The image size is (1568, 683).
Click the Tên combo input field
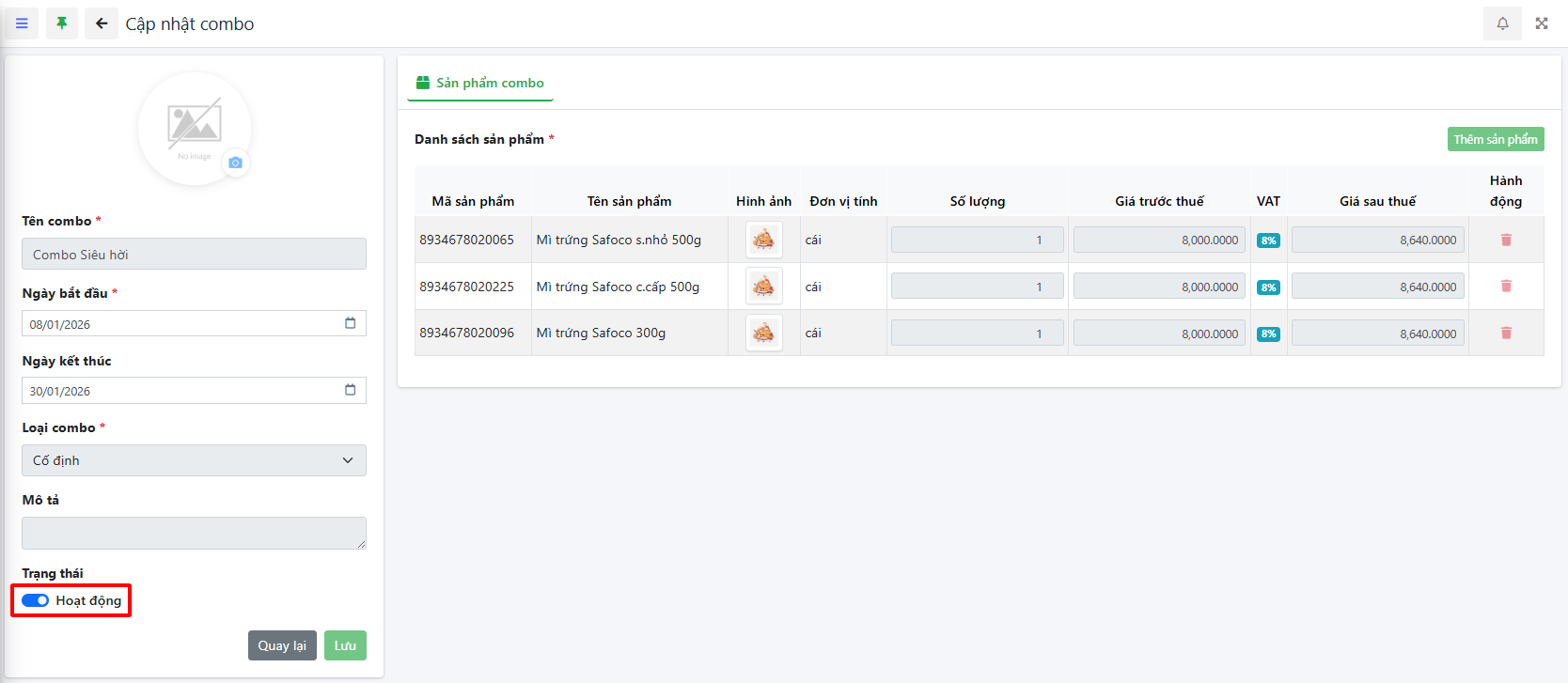pos(194,254)
